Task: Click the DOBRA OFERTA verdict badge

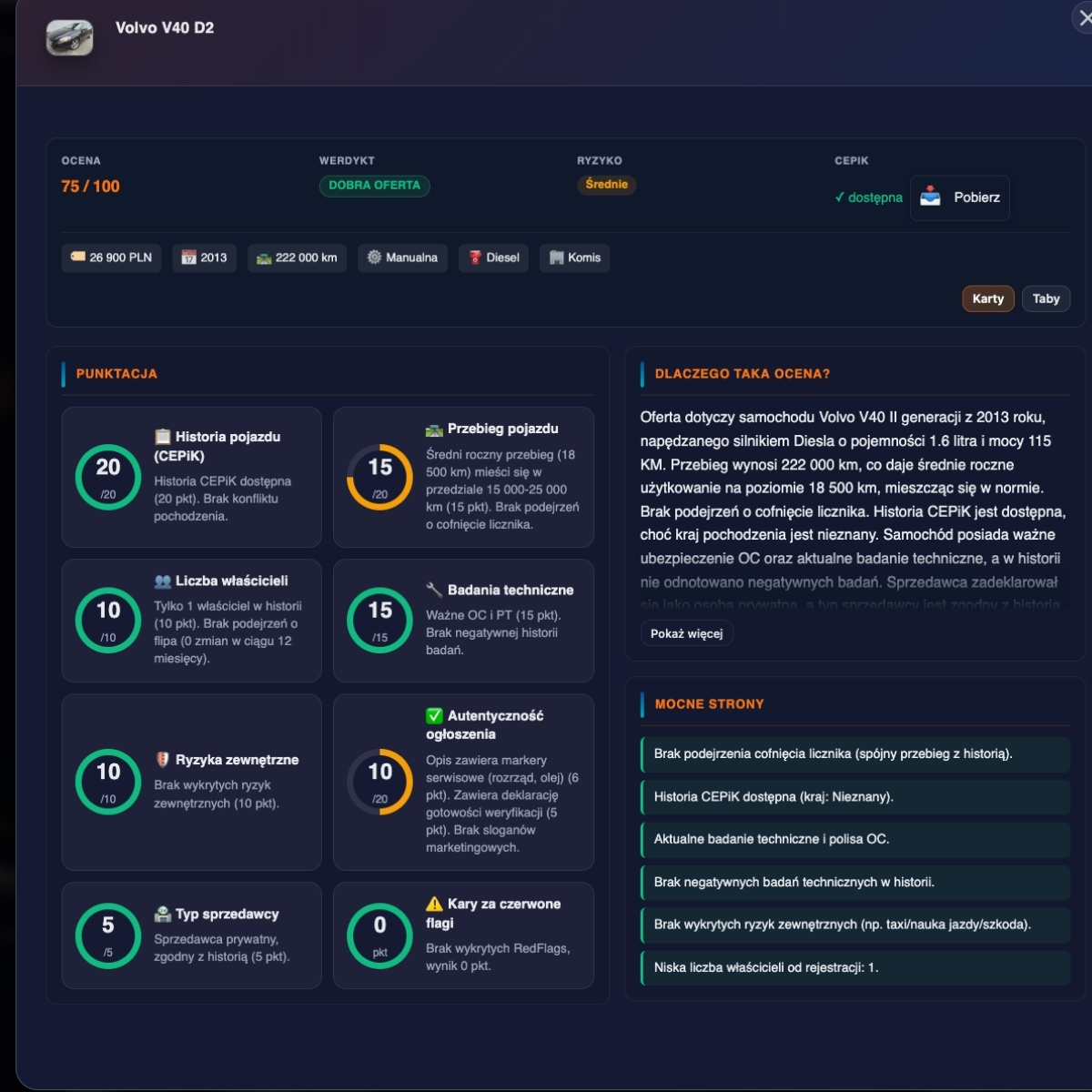Action: (x=374, y=186)
